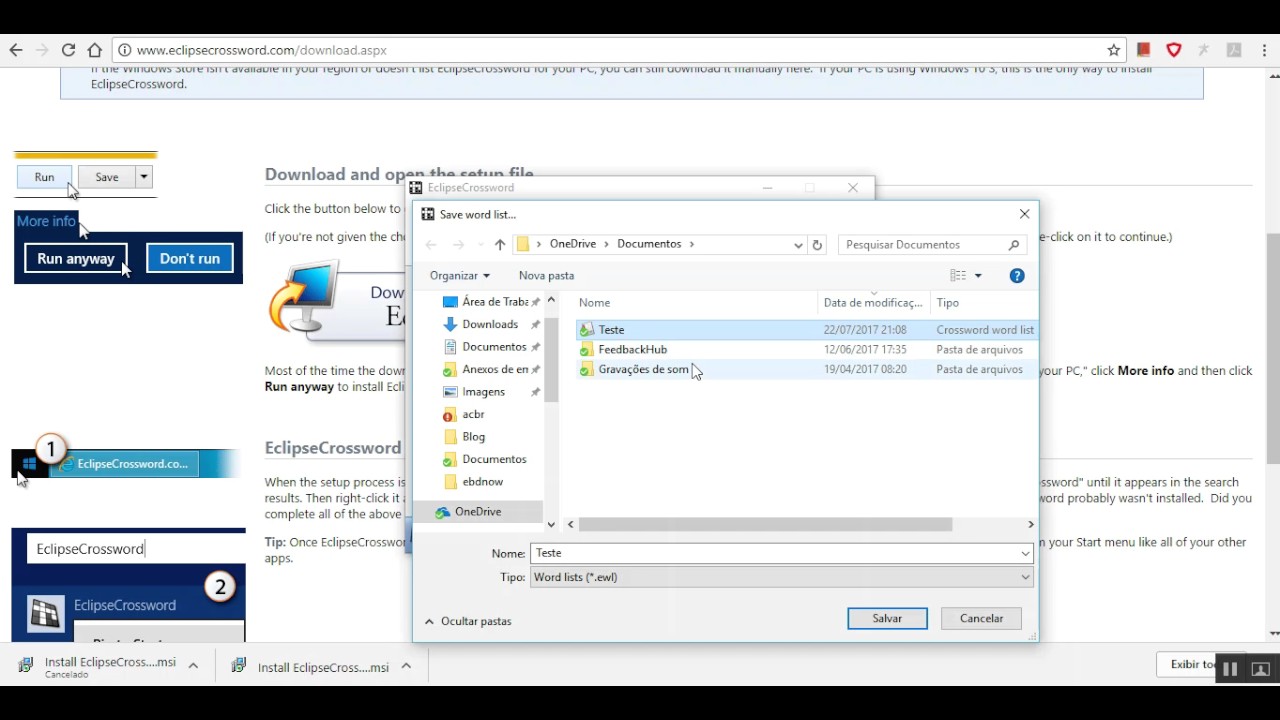Open the red shield extension icon
The image size is (1280, 720).
click(x=1174, y=50)
